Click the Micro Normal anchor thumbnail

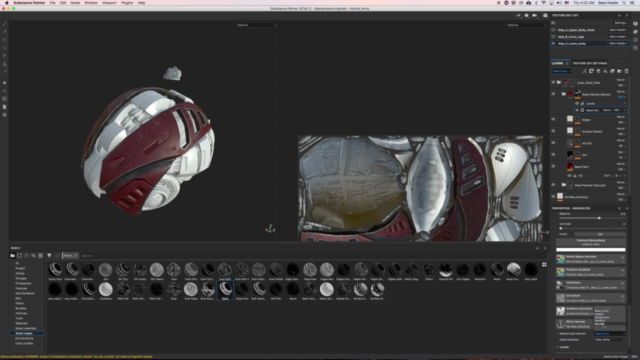[561, 324]
